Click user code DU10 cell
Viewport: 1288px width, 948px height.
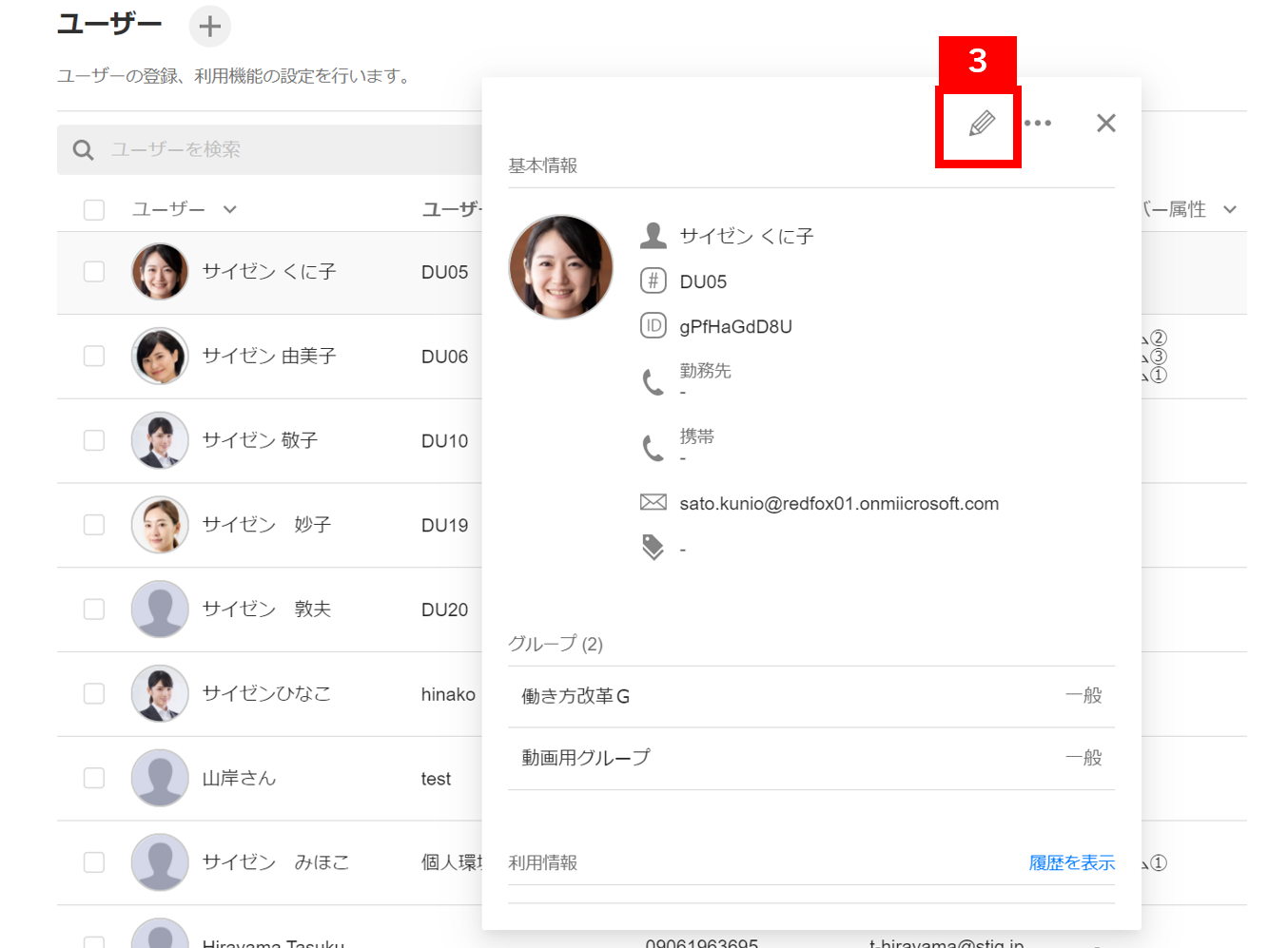pyautogui.click(x=445, y=441)
